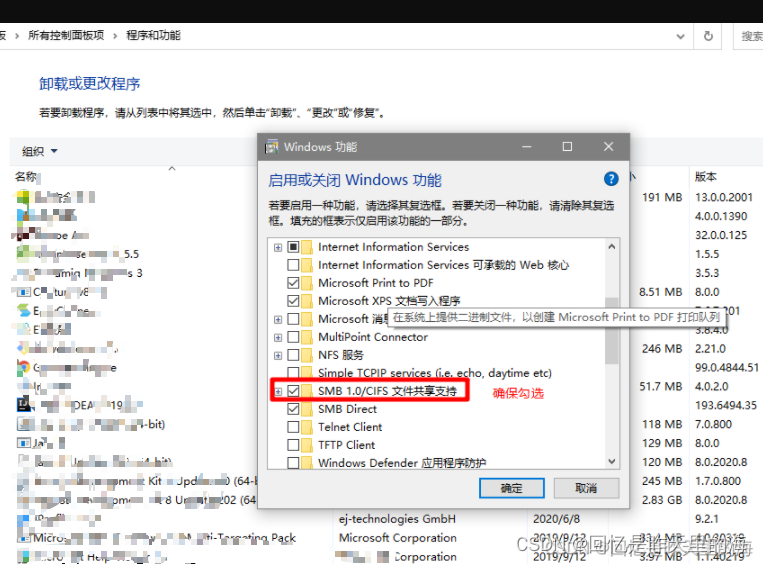Enable the Telnet Client checkbox
763x564 pixels.
point(293,427)
